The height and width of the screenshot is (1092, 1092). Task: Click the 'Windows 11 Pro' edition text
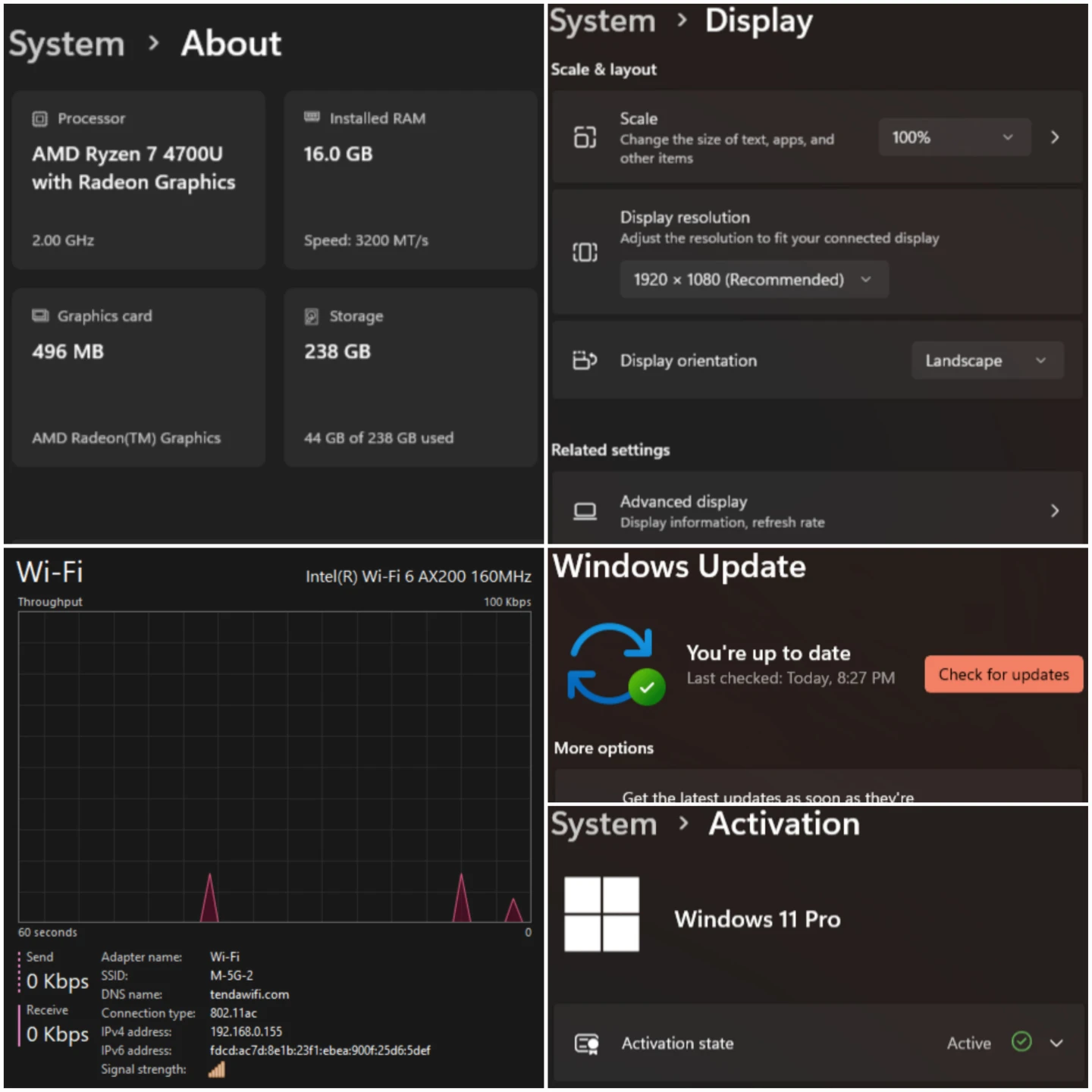[758, 919]
